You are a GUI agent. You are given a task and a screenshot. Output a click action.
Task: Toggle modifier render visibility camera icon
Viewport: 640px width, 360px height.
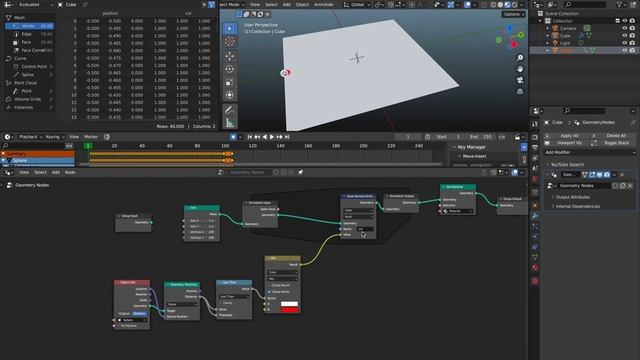(x=607, y=175)
